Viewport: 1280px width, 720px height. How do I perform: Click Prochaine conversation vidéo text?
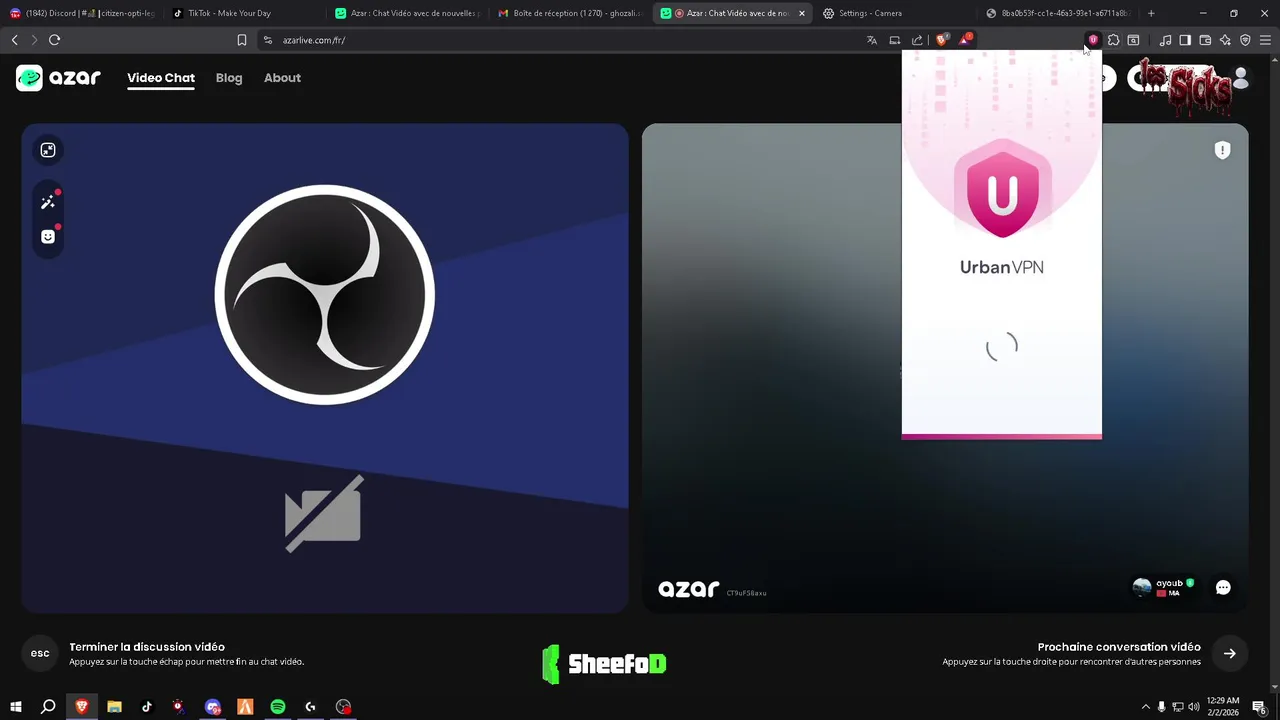[1119, 647]
